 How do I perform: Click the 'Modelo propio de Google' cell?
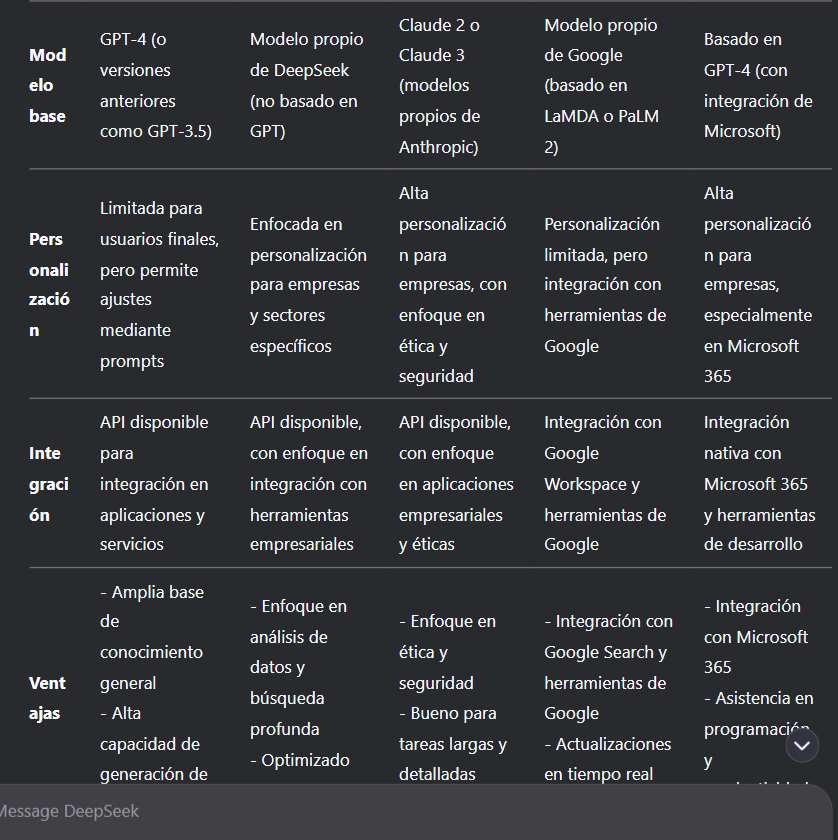point(602,86)
